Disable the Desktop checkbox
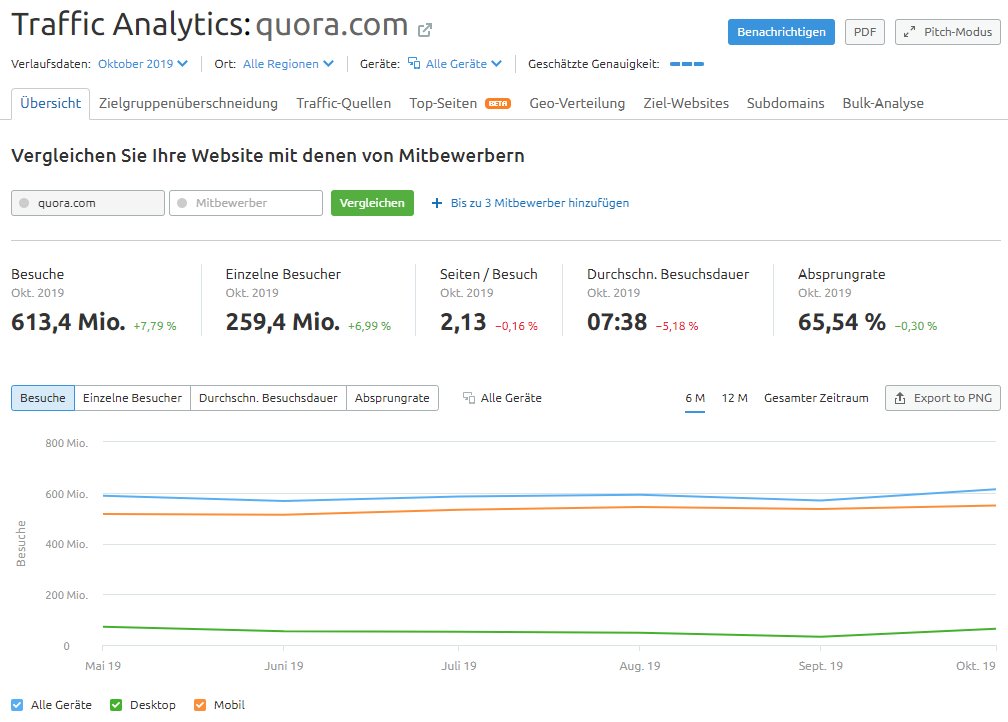 pos(115,704)
